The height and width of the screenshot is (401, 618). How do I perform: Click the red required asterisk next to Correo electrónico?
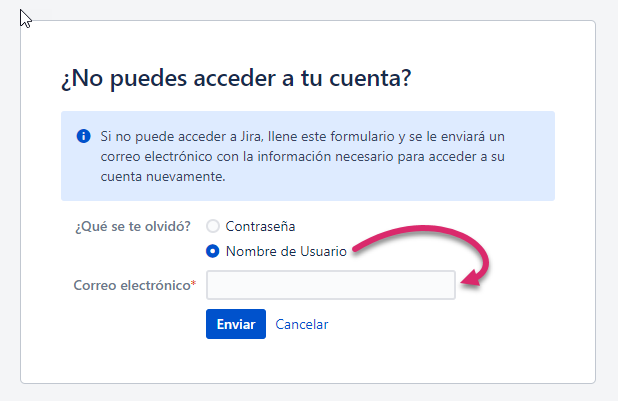pos(194,283)
